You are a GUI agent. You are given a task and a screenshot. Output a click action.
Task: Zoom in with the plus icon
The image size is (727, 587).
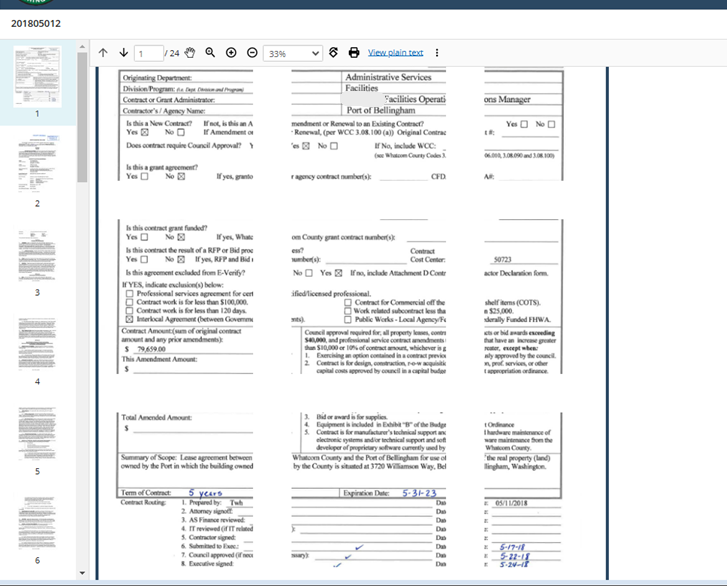coord(231,52)
